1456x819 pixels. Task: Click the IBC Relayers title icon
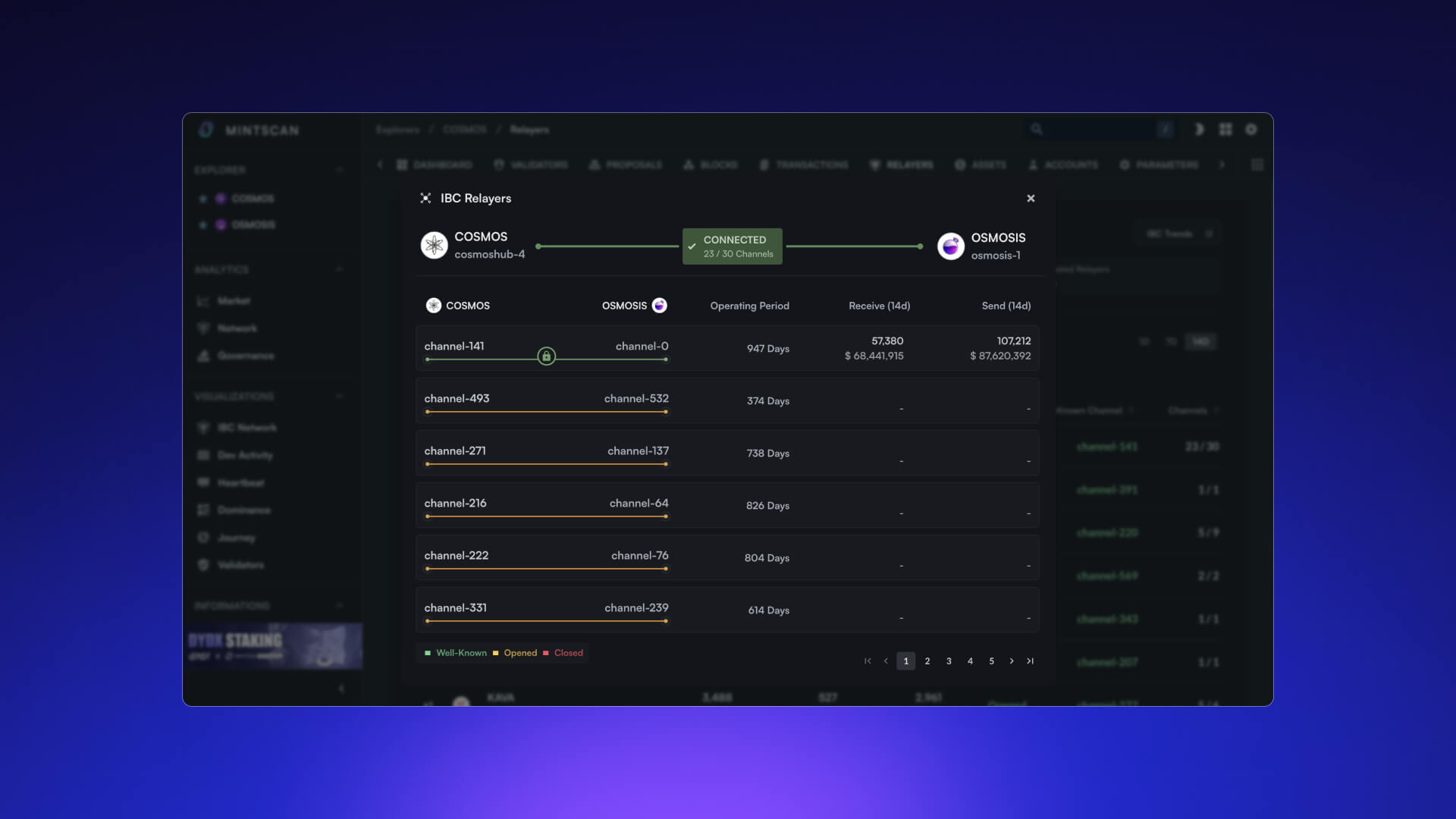point(425,199)
